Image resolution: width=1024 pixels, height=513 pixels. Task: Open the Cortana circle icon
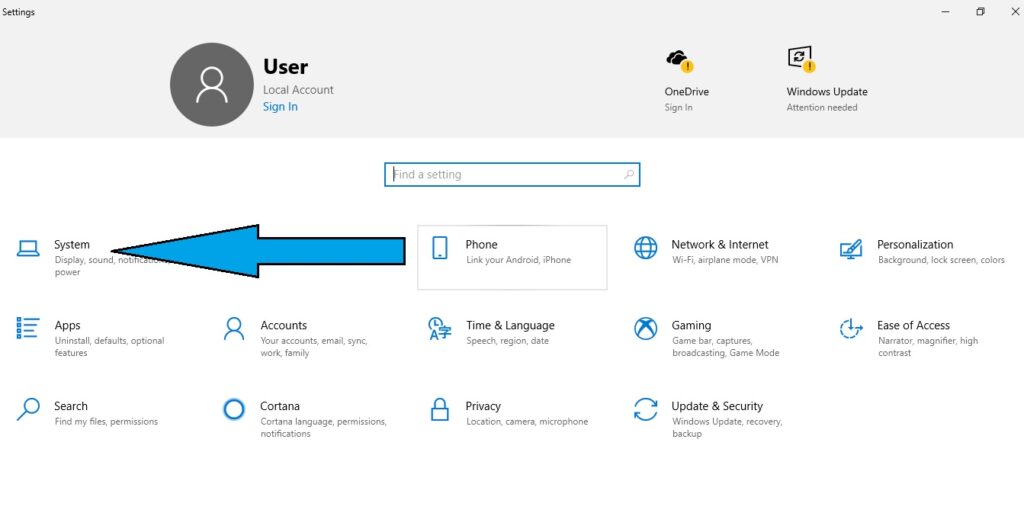(234, 409)
